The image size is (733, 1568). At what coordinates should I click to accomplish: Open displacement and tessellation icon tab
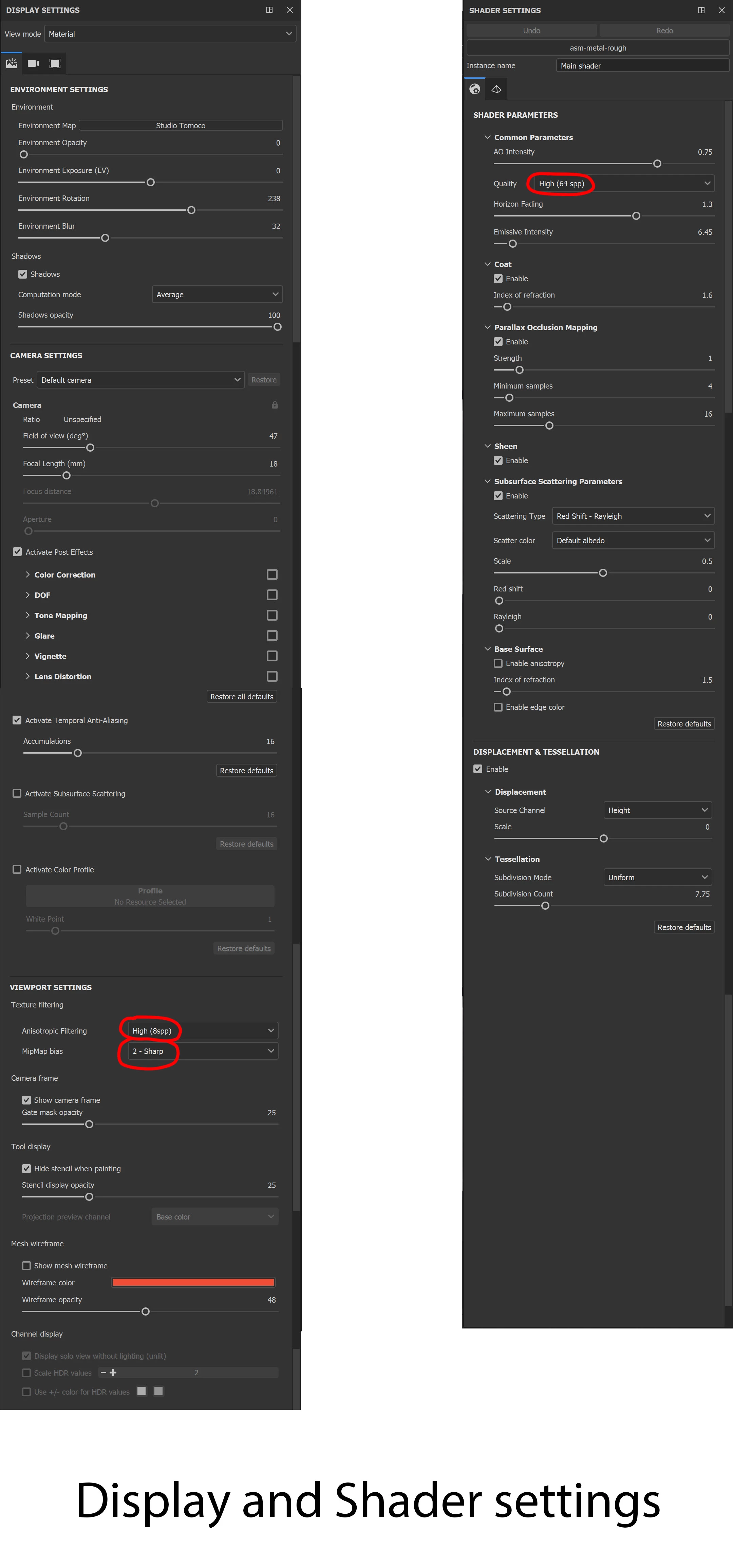tap(496, 90)
